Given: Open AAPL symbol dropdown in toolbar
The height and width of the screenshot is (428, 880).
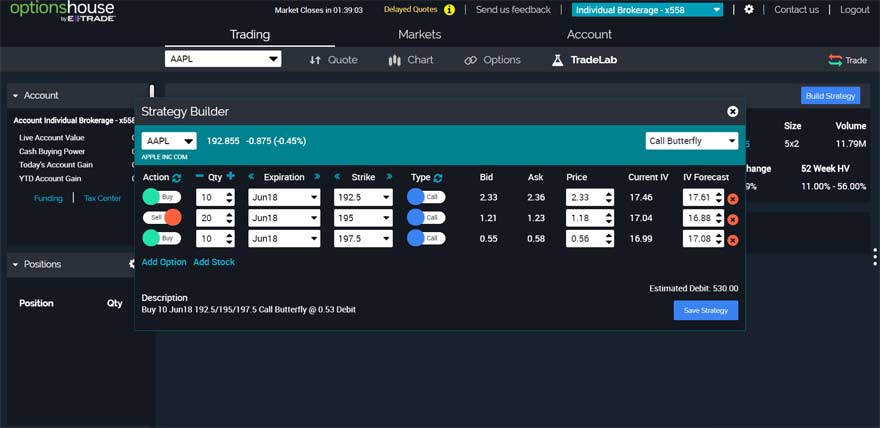Looking at the screenshot, I should 223,59.
